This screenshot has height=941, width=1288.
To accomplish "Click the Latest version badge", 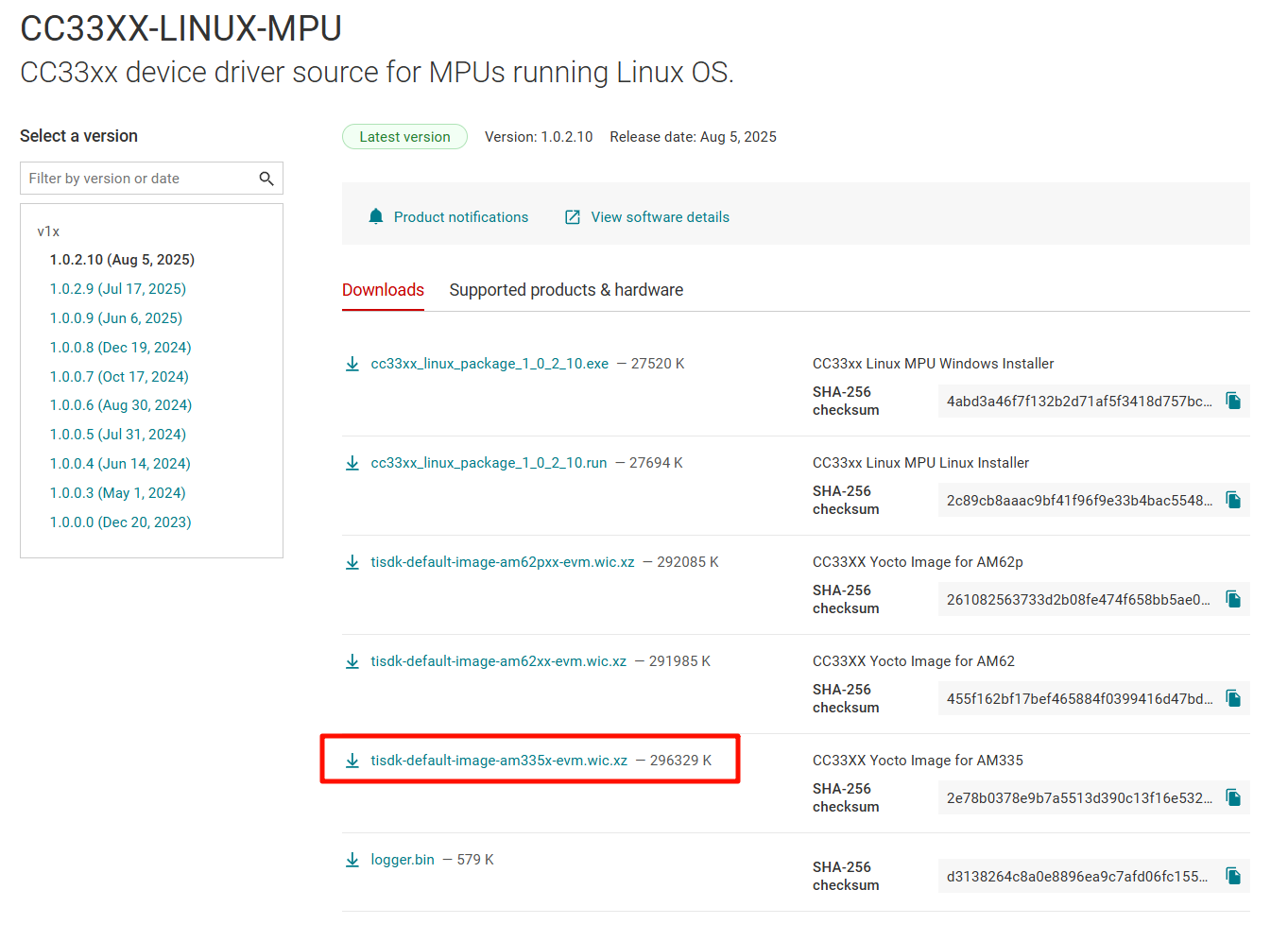I will [404, 137].
